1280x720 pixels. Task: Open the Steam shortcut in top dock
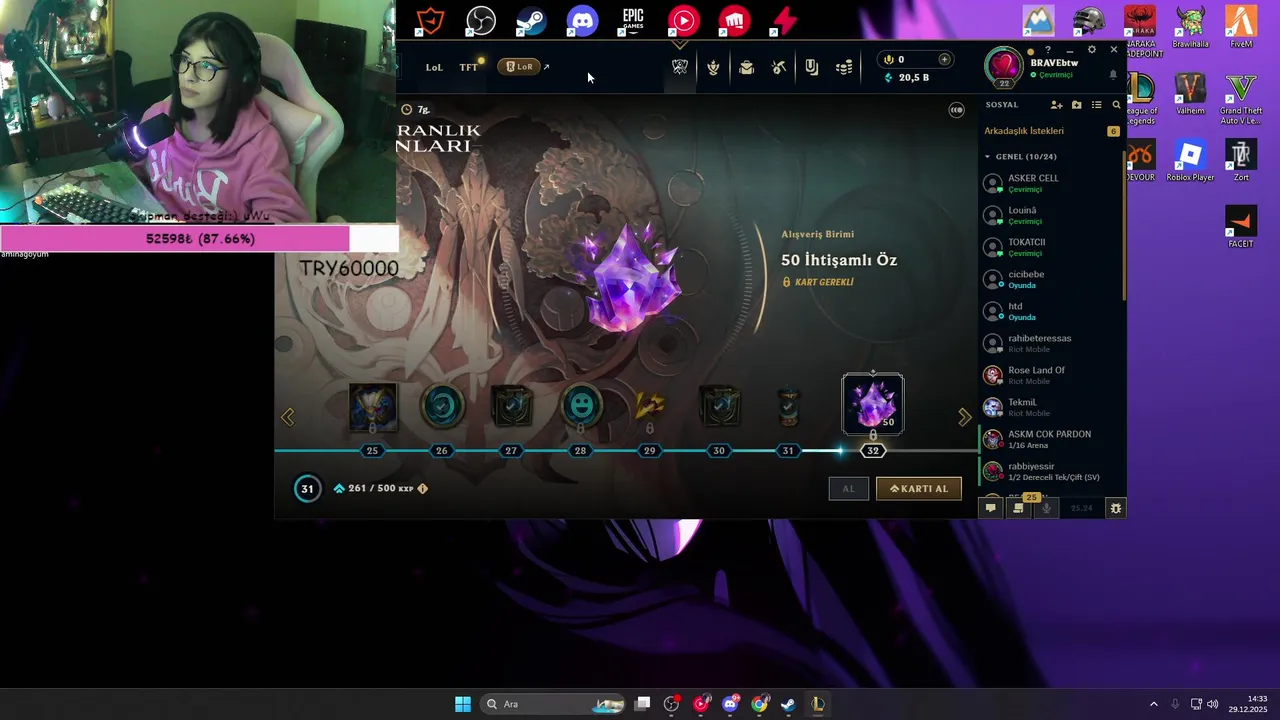[x=531, y=20]
